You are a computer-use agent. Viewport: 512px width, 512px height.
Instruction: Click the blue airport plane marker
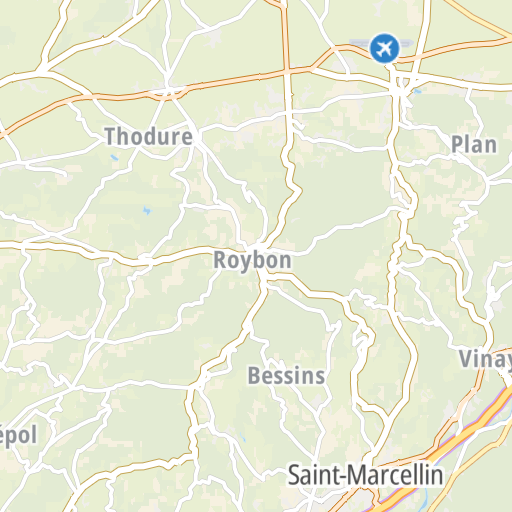[x=384, y=48]
